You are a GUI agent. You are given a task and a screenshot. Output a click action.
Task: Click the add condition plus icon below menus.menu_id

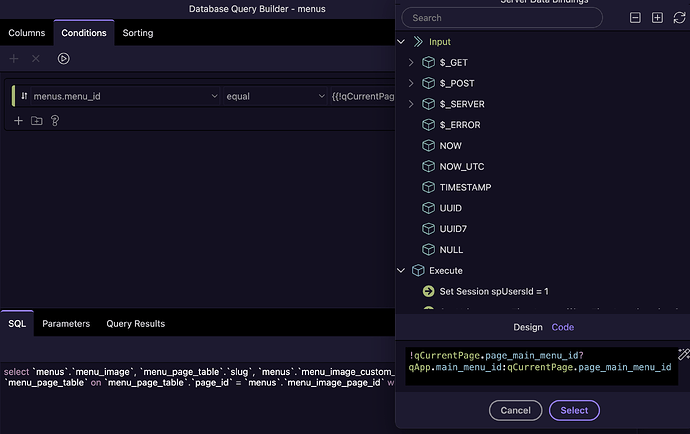click(18, 121)
